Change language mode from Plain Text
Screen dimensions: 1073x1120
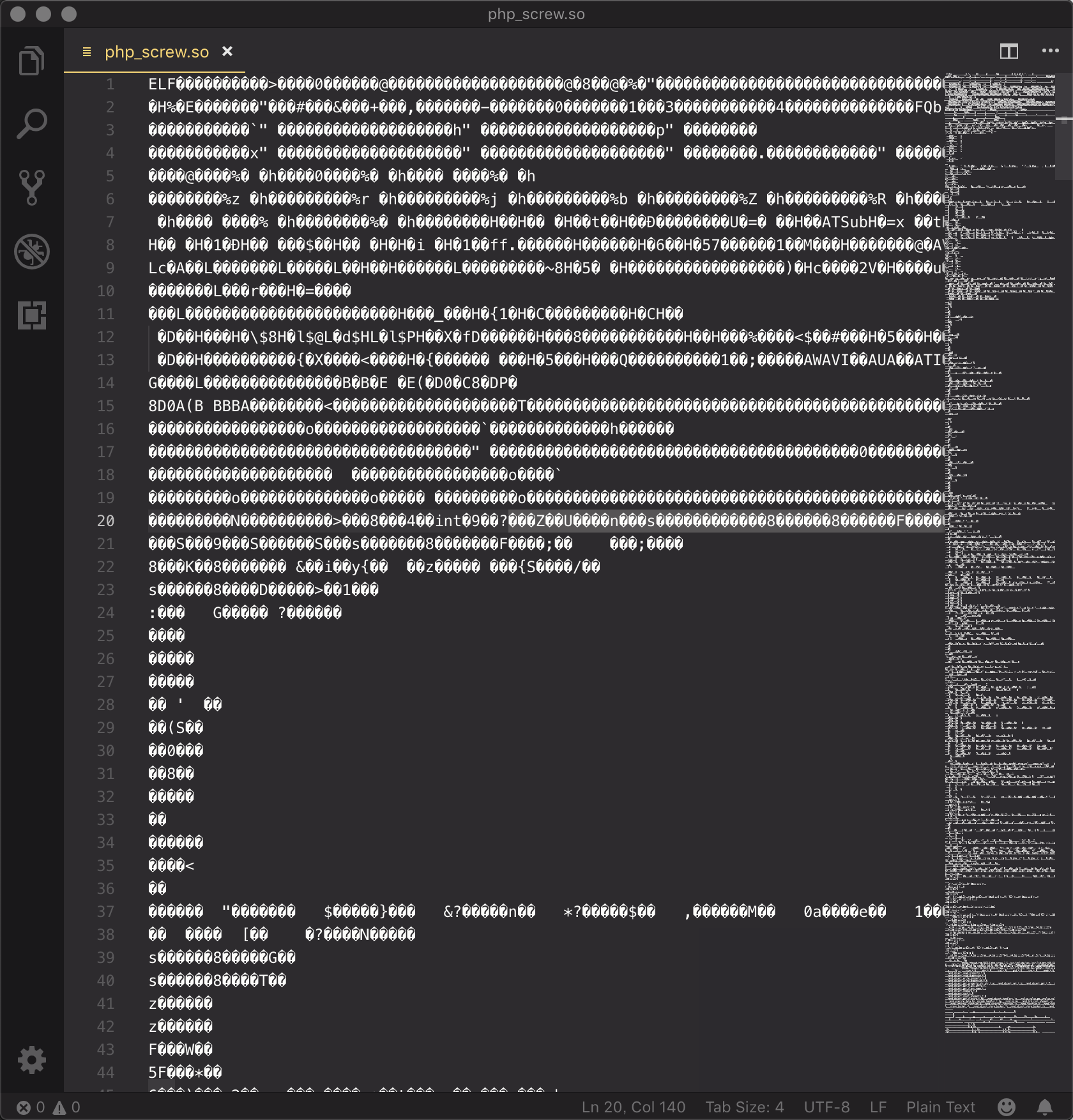[x=940, y=1107]
